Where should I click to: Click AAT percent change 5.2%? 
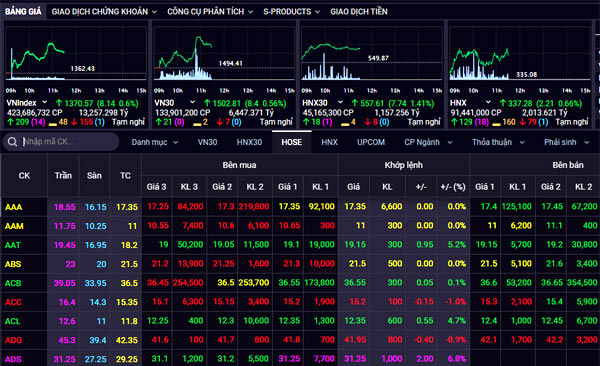(457, 245)
